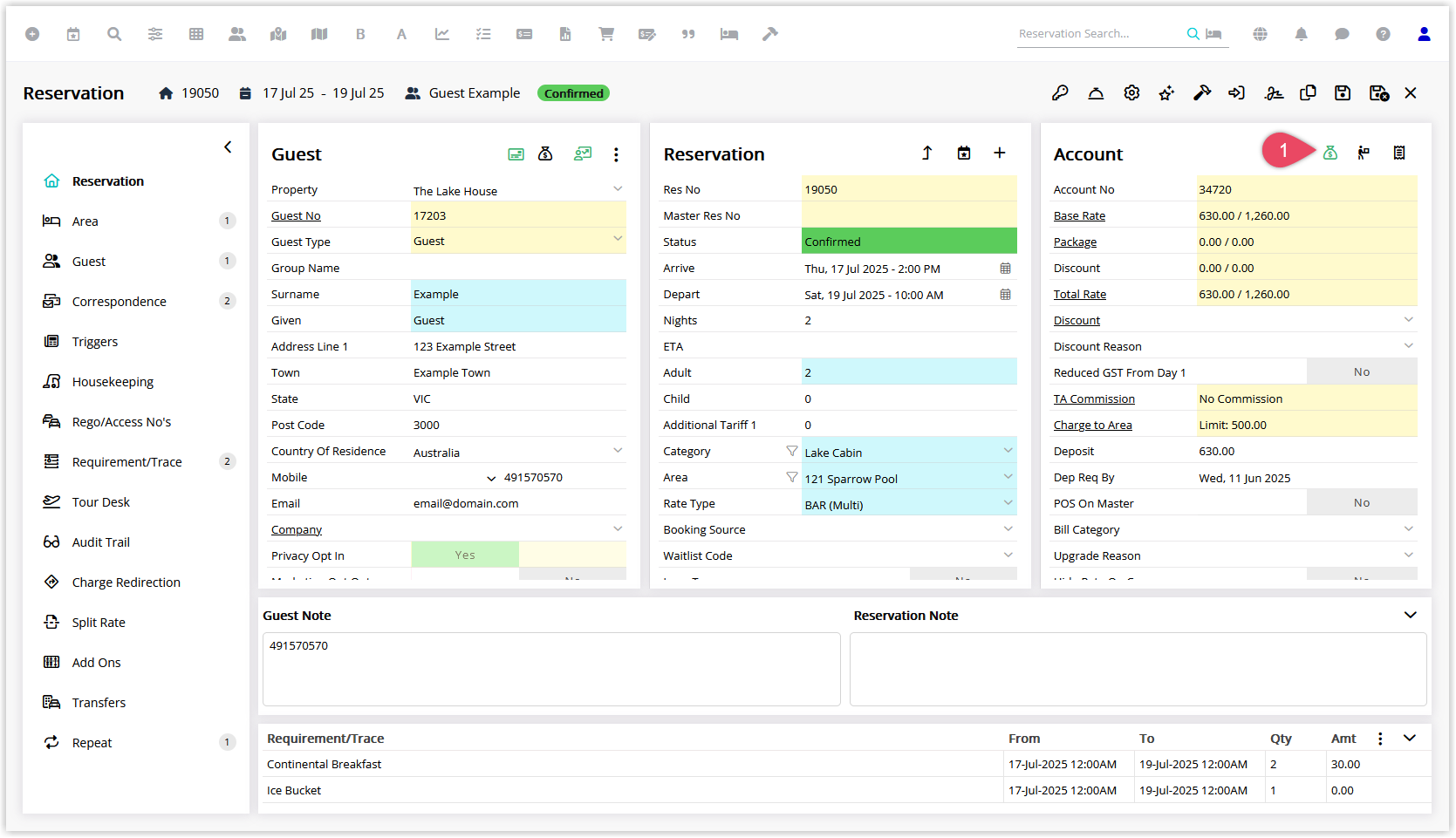Click the Guest No link
This screenshot has width=1456, height=838.
296,216
